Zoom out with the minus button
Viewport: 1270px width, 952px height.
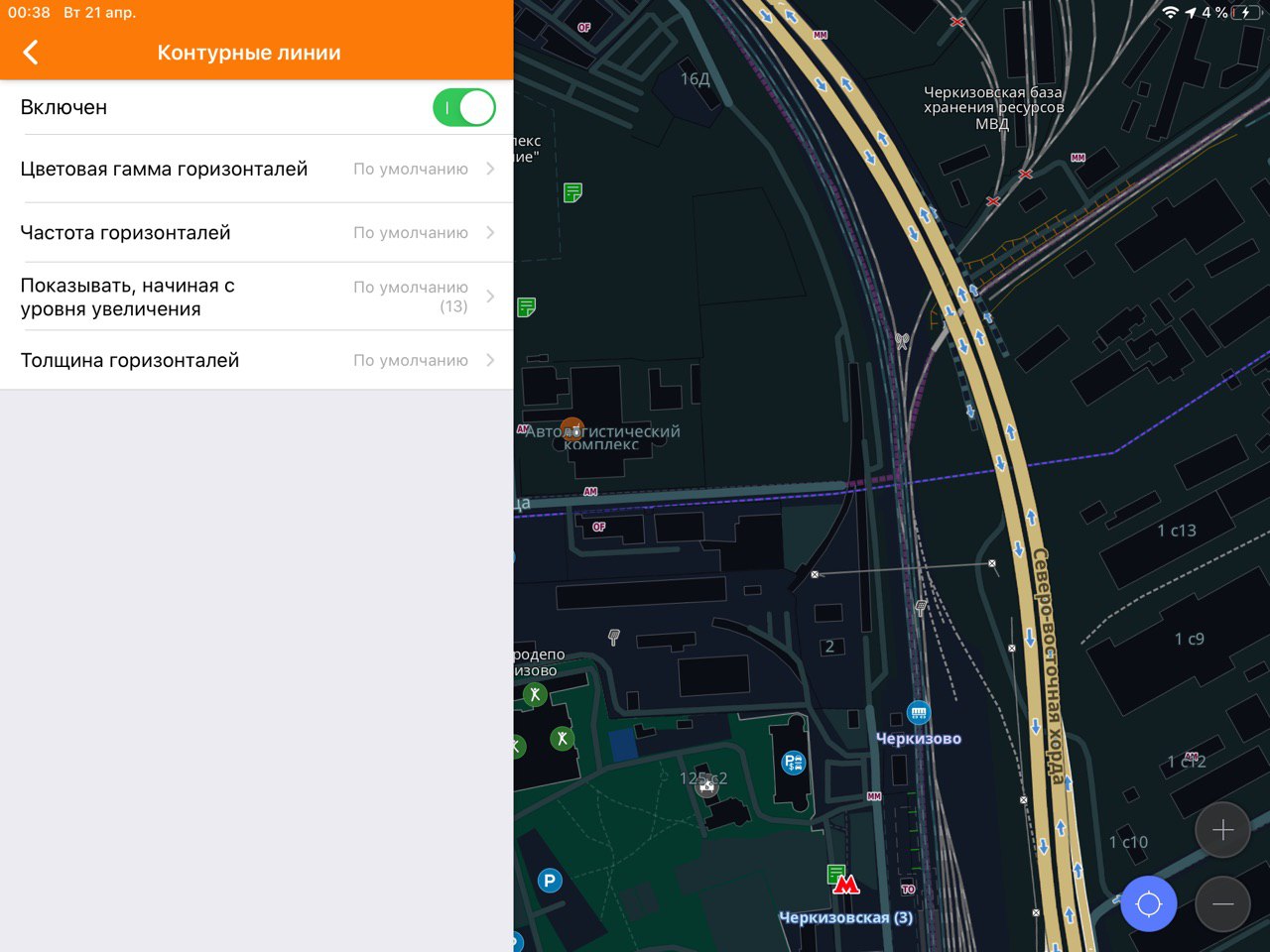click(x=1222, y=903)
